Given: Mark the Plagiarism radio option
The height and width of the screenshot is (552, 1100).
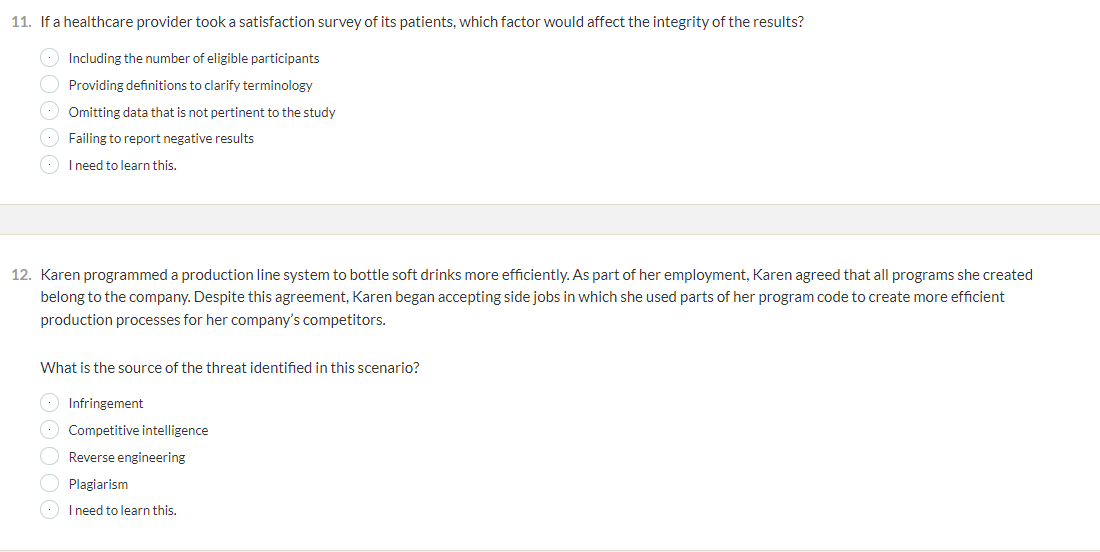Looking at the screenshot, I should pos(49,483).
